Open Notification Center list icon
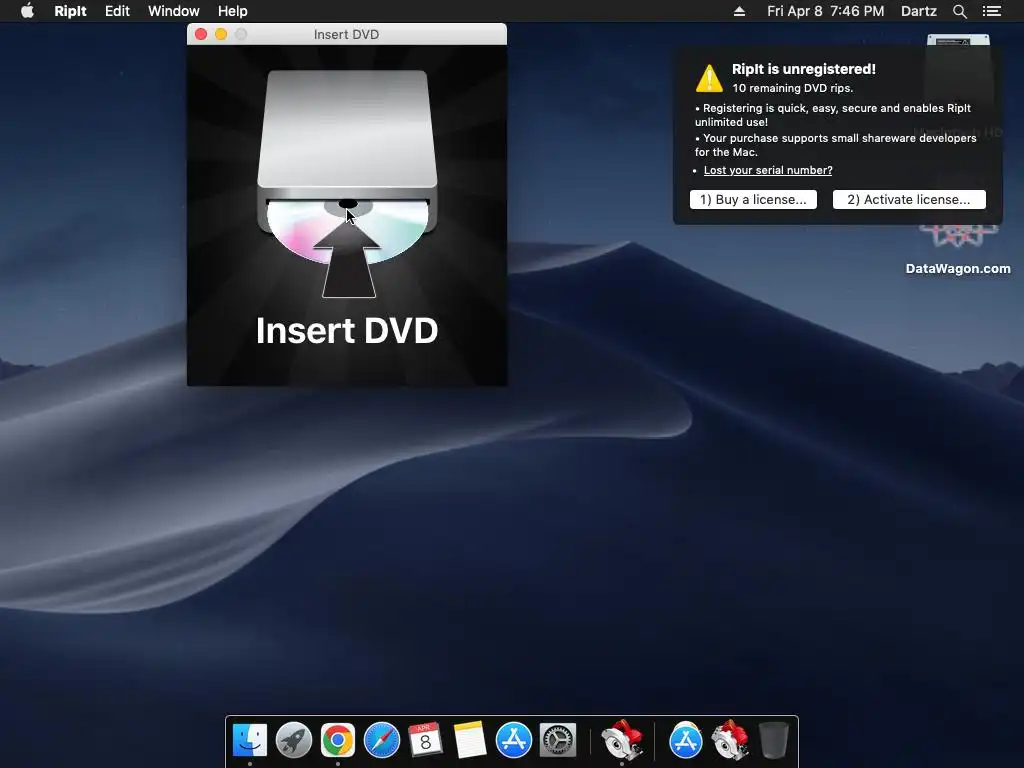Screen dimensions: 1024x768 pos(992,11)
